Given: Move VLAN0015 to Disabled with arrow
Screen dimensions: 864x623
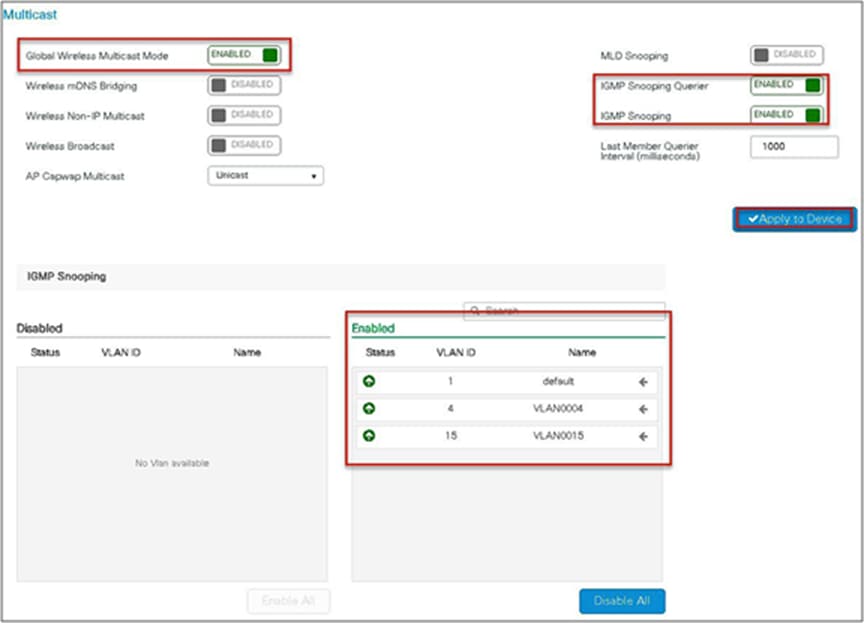Looking at the screenshot, I should (643, 437).
